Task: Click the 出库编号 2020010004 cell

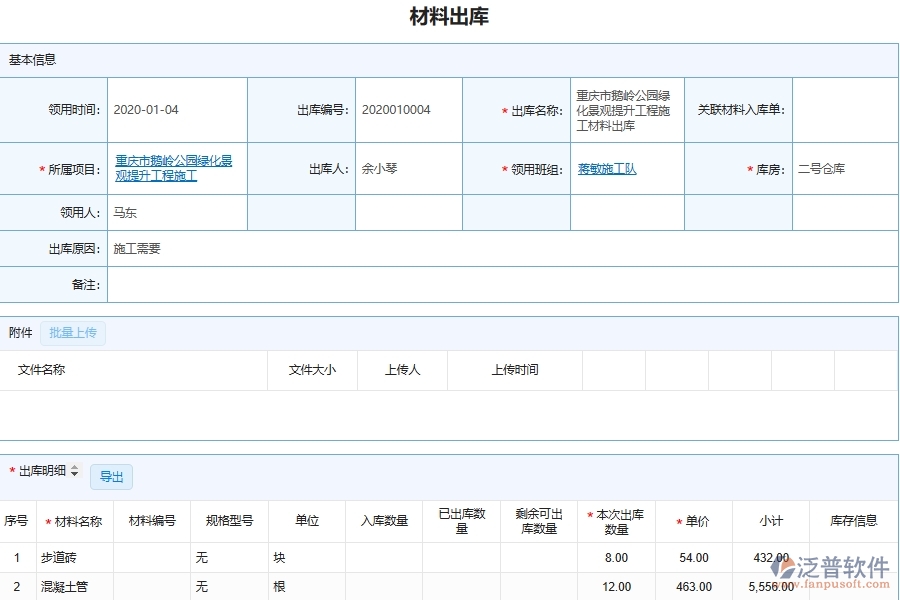Action: (x=396, y=110)
